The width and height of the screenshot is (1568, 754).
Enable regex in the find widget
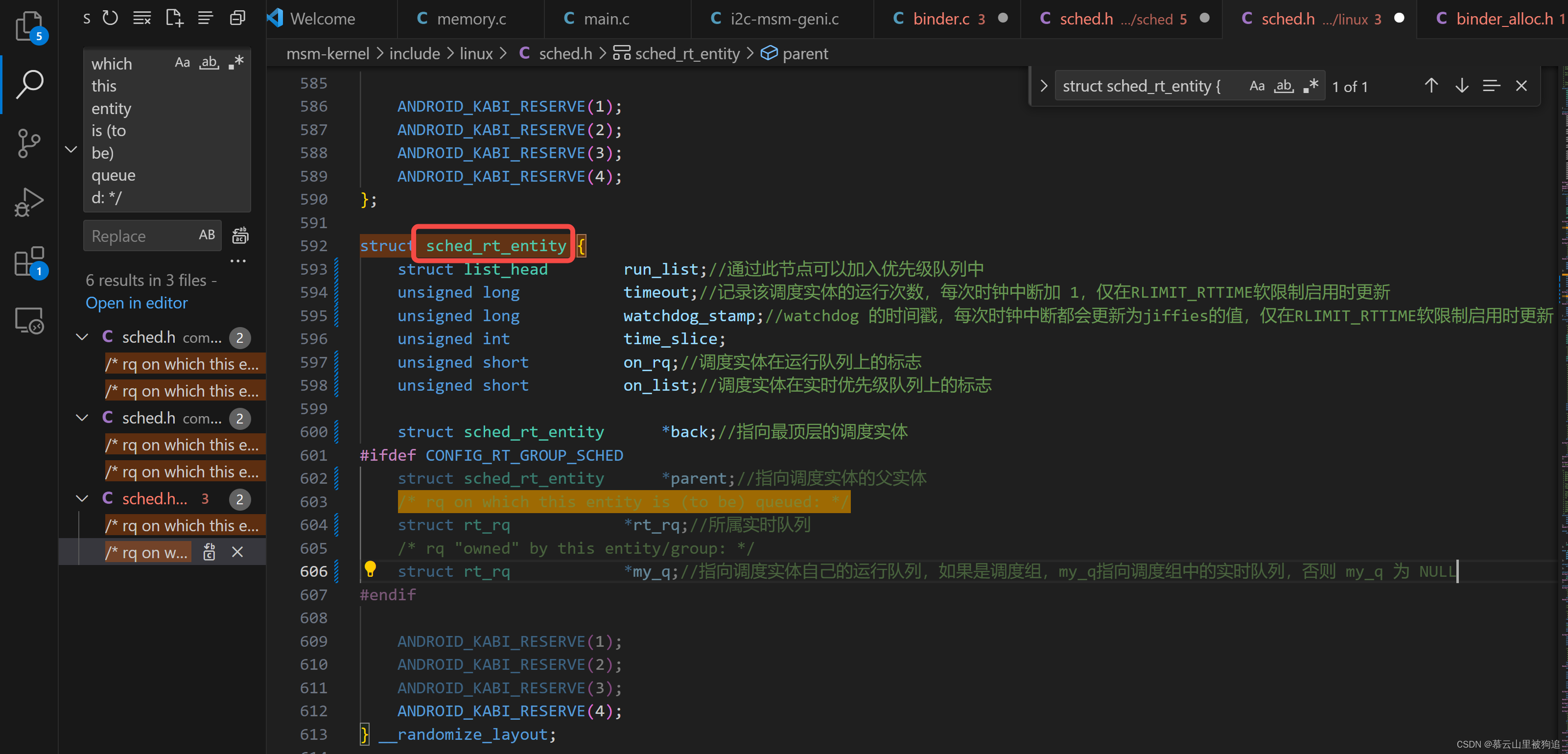click(x=1310, y=85)
